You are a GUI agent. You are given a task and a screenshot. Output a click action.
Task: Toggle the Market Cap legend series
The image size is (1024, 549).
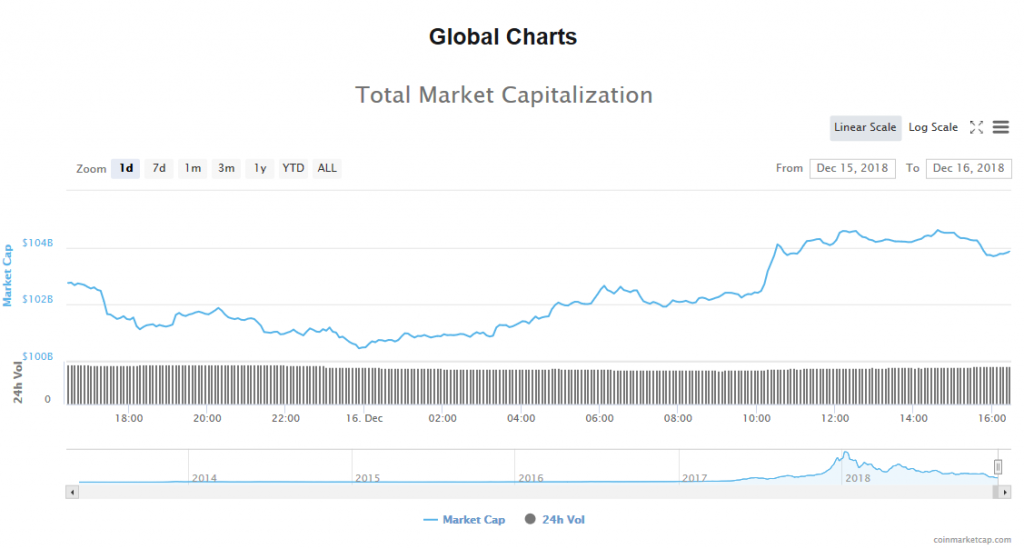464,520
